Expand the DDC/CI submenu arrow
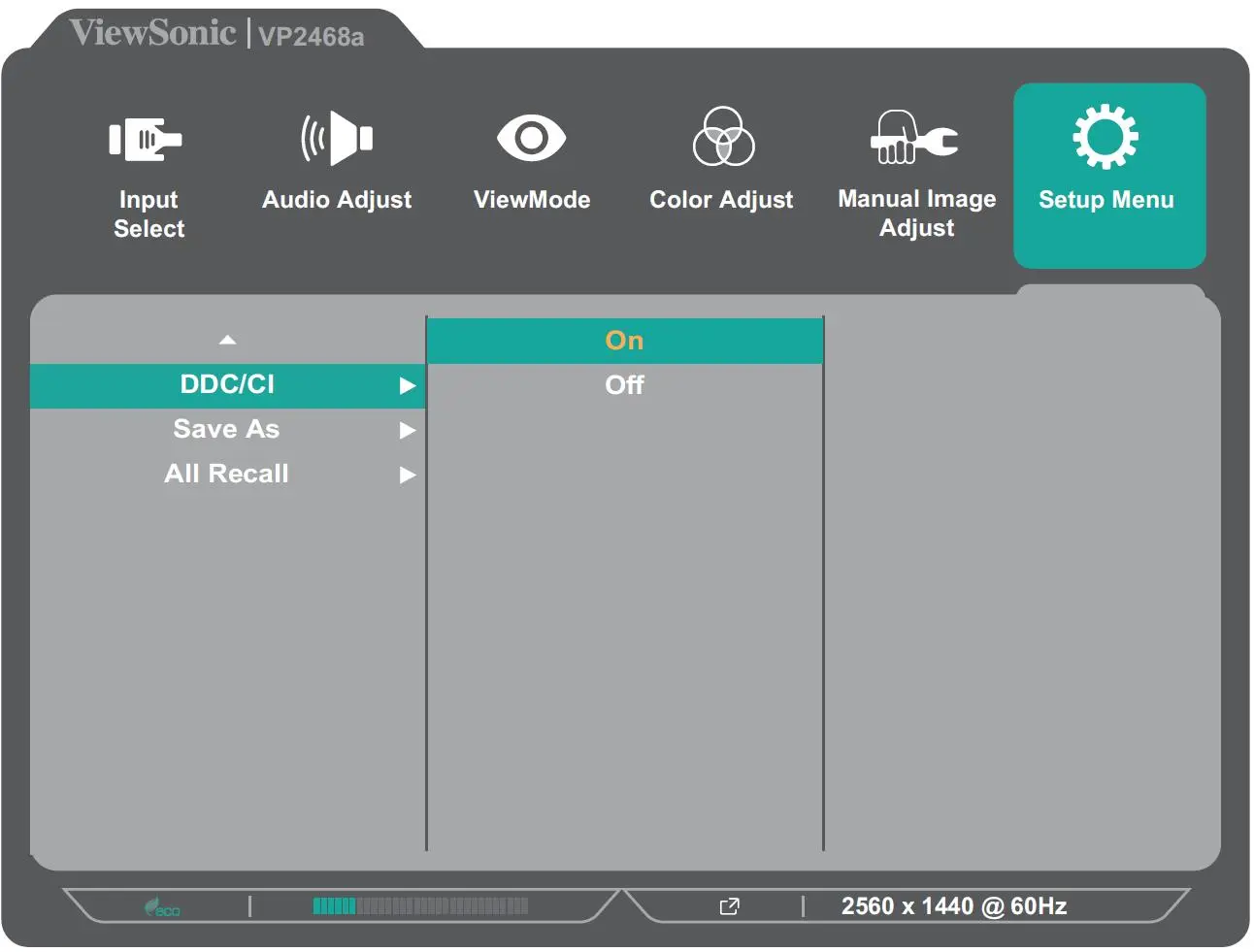Image resolution: width=1254 pixels, height=952 pixels. pos(408,386)
